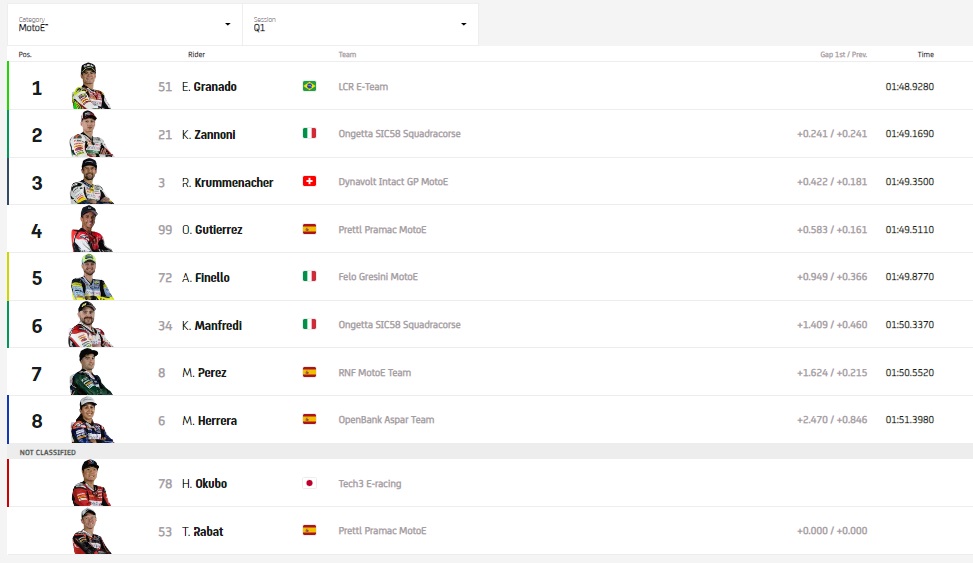Click the Italian flag next to Zannoni
Screen dimensions: 973x563
coord(309,134)
